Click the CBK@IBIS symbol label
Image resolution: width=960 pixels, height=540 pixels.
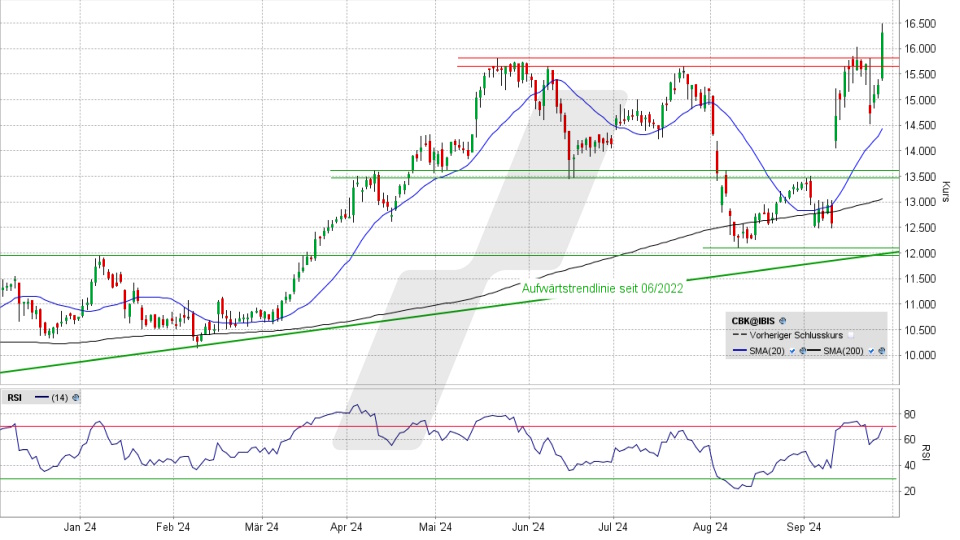(x=753, y=321)
